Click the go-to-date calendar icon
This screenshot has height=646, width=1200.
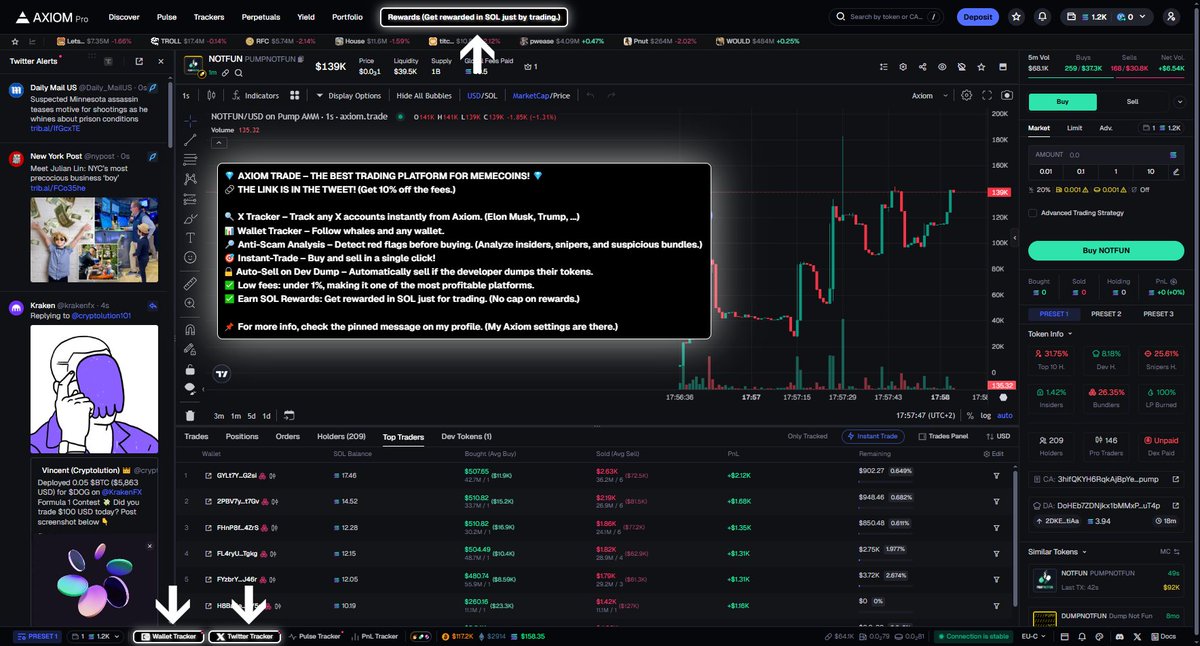tap(289, 415)
